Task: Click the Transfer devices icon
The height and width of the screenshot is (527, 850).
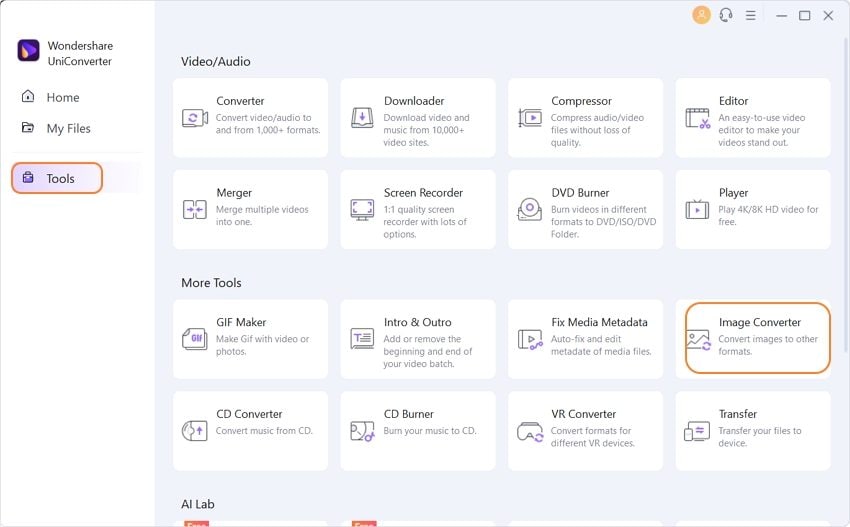Action: pos(697,432)
